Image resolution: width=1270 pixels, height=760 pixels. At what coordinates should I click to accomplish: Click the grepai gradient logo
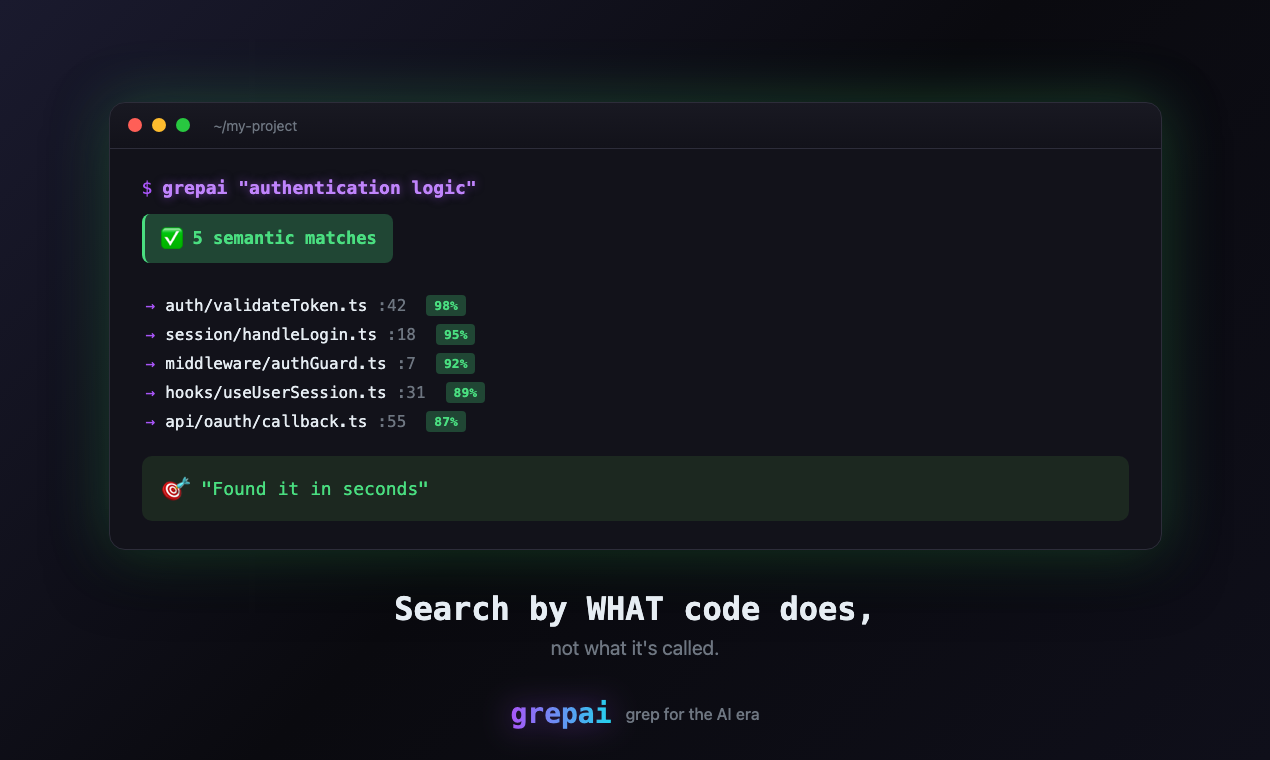pos(561,713)
